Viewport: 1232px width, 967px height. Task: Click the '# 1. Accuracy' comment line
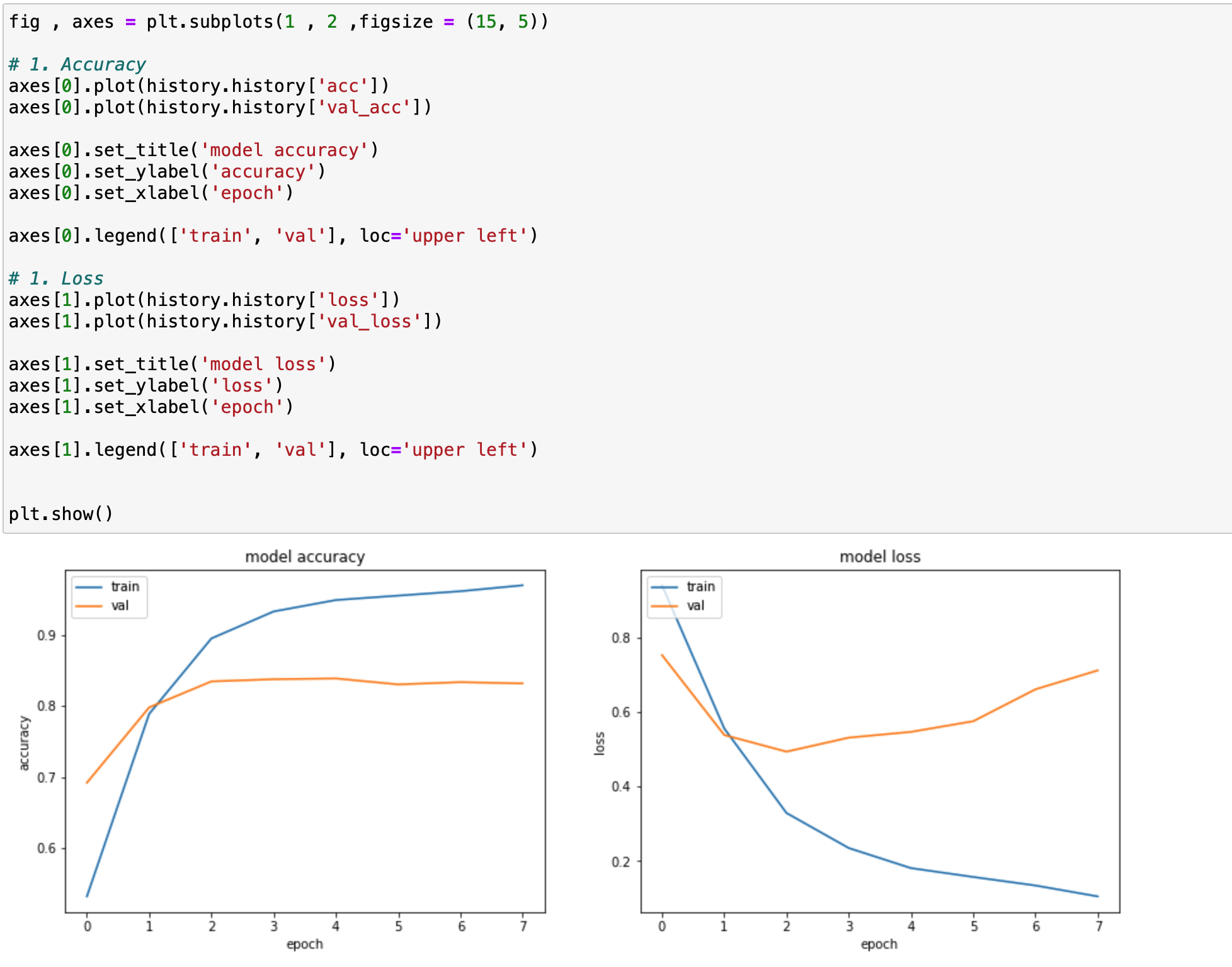point(77,64)
